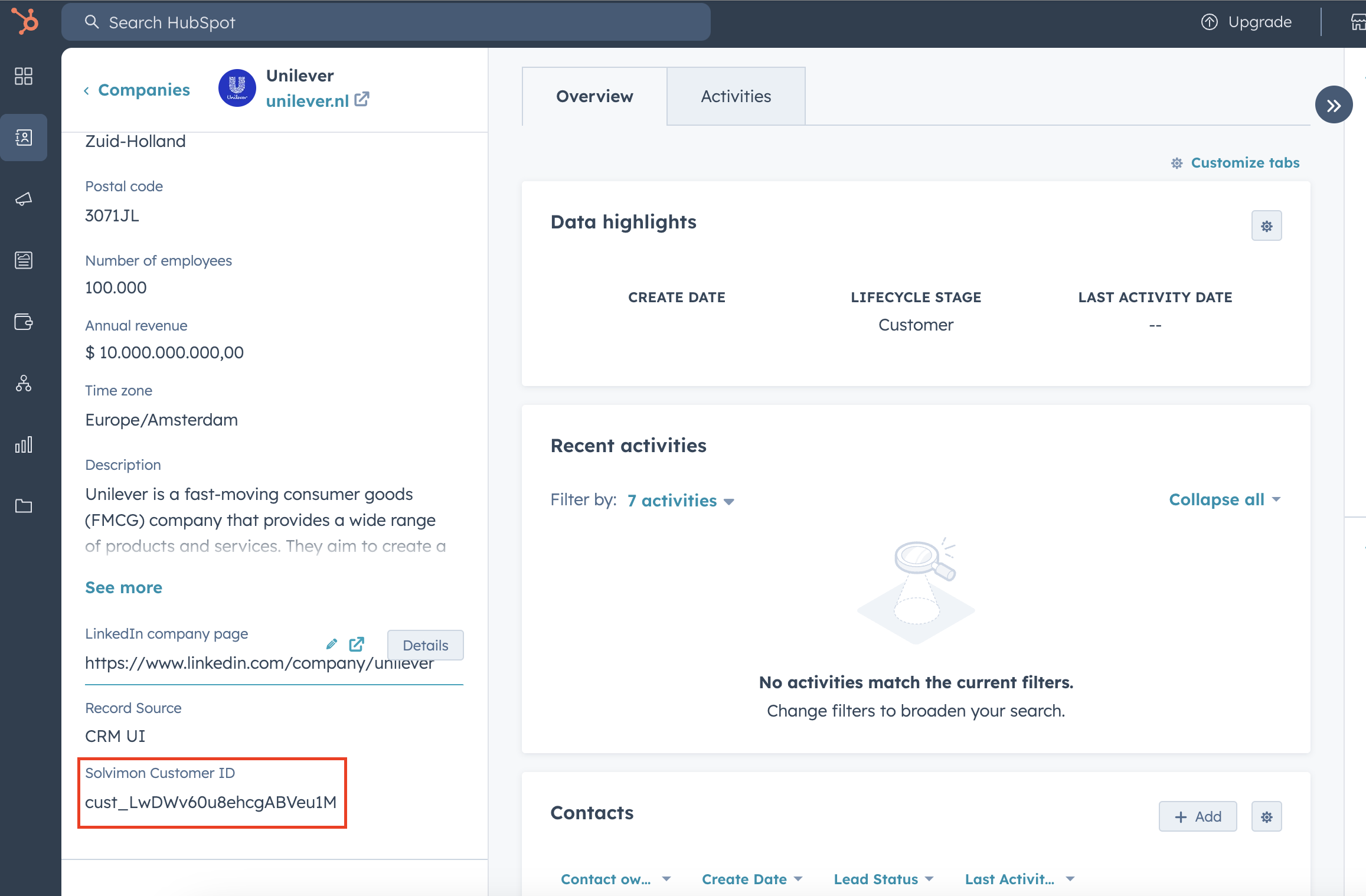The width and height of the screenshot is (1366, 896).
Task: Edit LinkedIn company page with pencil icon
Action: [332, 644]
